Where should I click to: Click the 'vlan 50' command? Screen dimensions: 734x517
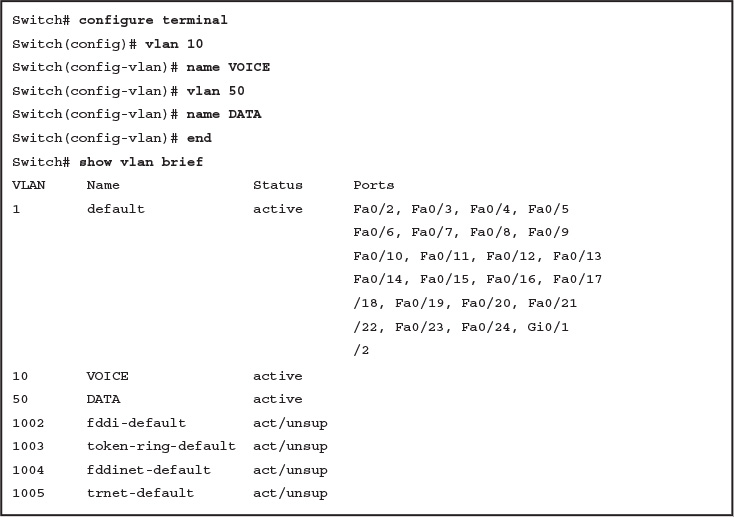click(x=215, y=91)
